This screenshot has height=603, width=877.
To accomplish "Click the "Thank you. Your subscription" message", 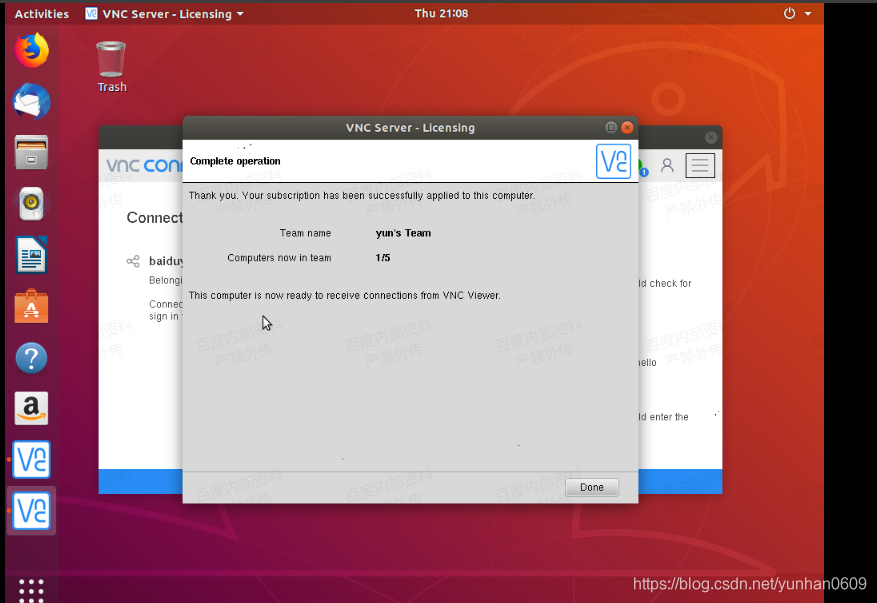I will tap(362, 196).
